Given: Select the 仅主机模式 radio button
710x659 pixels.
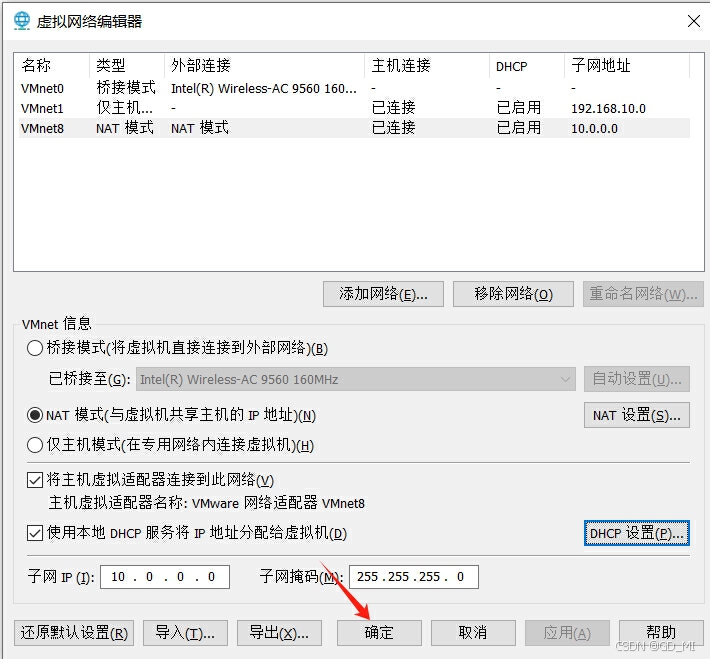Looking at the screenshot, I should tap(35, 445).
